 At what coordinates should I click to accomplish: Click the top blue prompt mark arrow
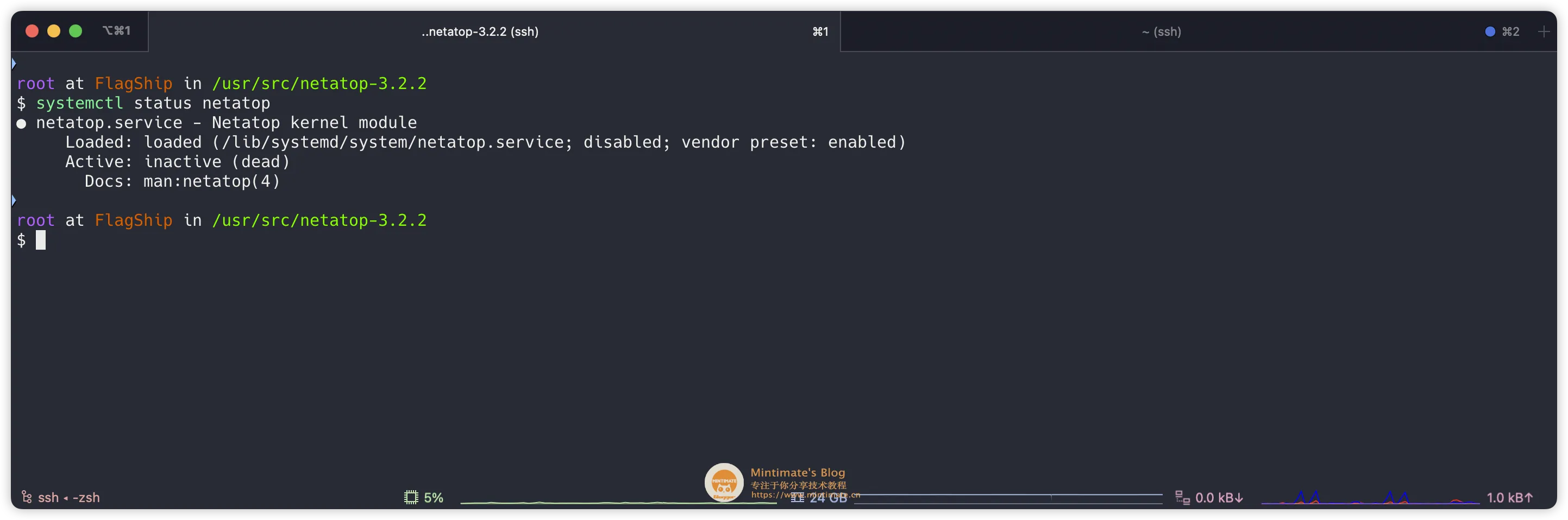pos(14,64)
